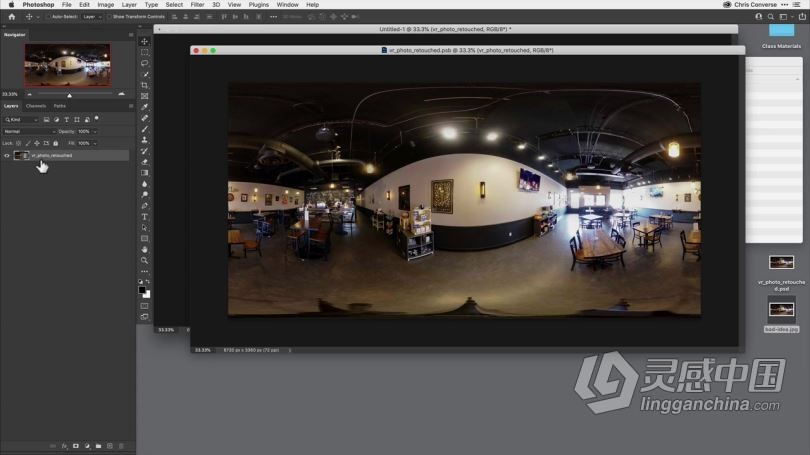Screen dimensions: 810x455
Task: Select the Crop tool
Action: [145, 85]
